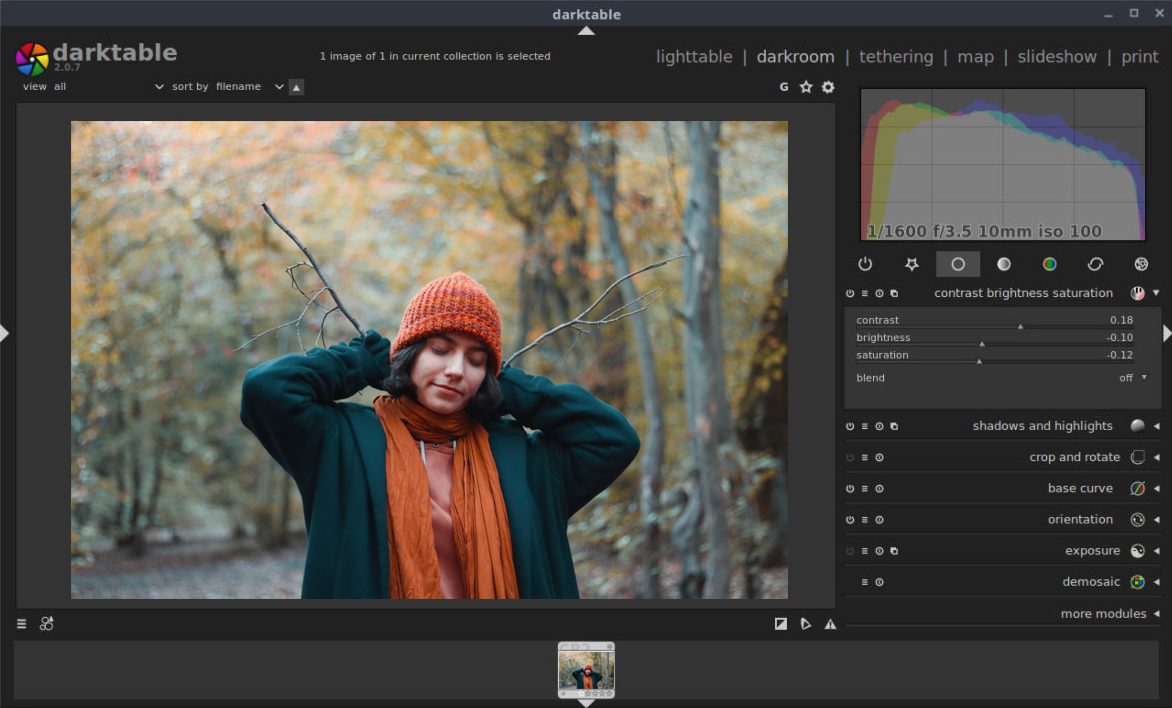The height and width of the screenshot is (708, 1172).
Task: Select the tone module group icon
Action: pyautogui.click(x=1004, y=264)
